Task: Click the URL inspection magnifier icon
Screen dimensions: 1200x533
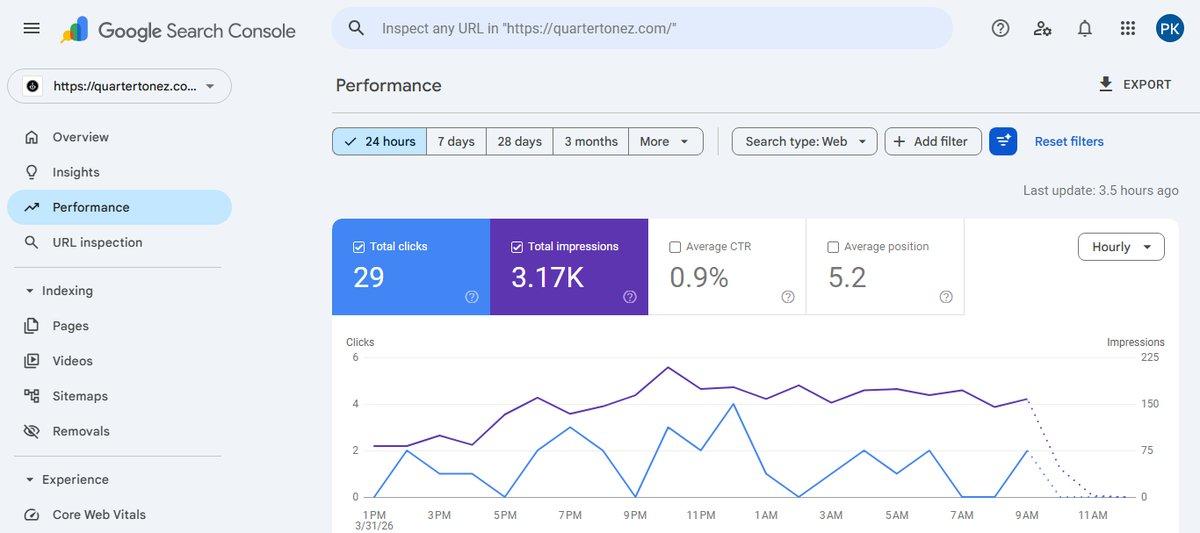Action: (32, 242)
